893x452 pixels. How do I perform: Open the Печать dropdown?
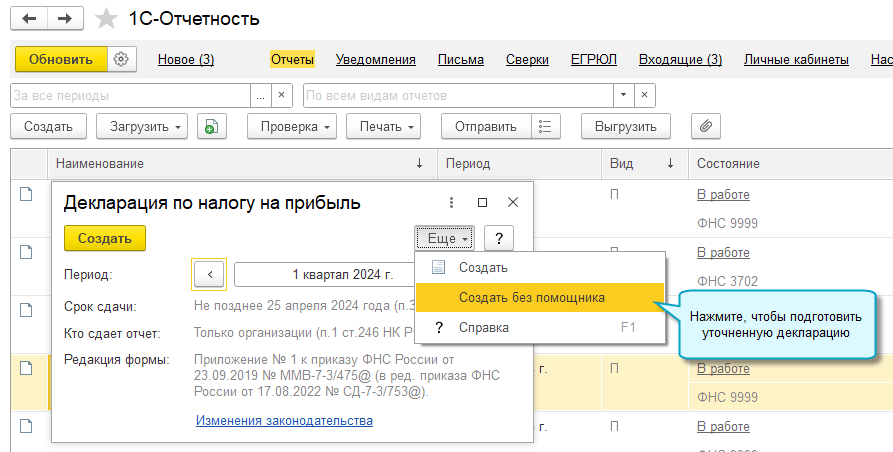coord(383,127)
